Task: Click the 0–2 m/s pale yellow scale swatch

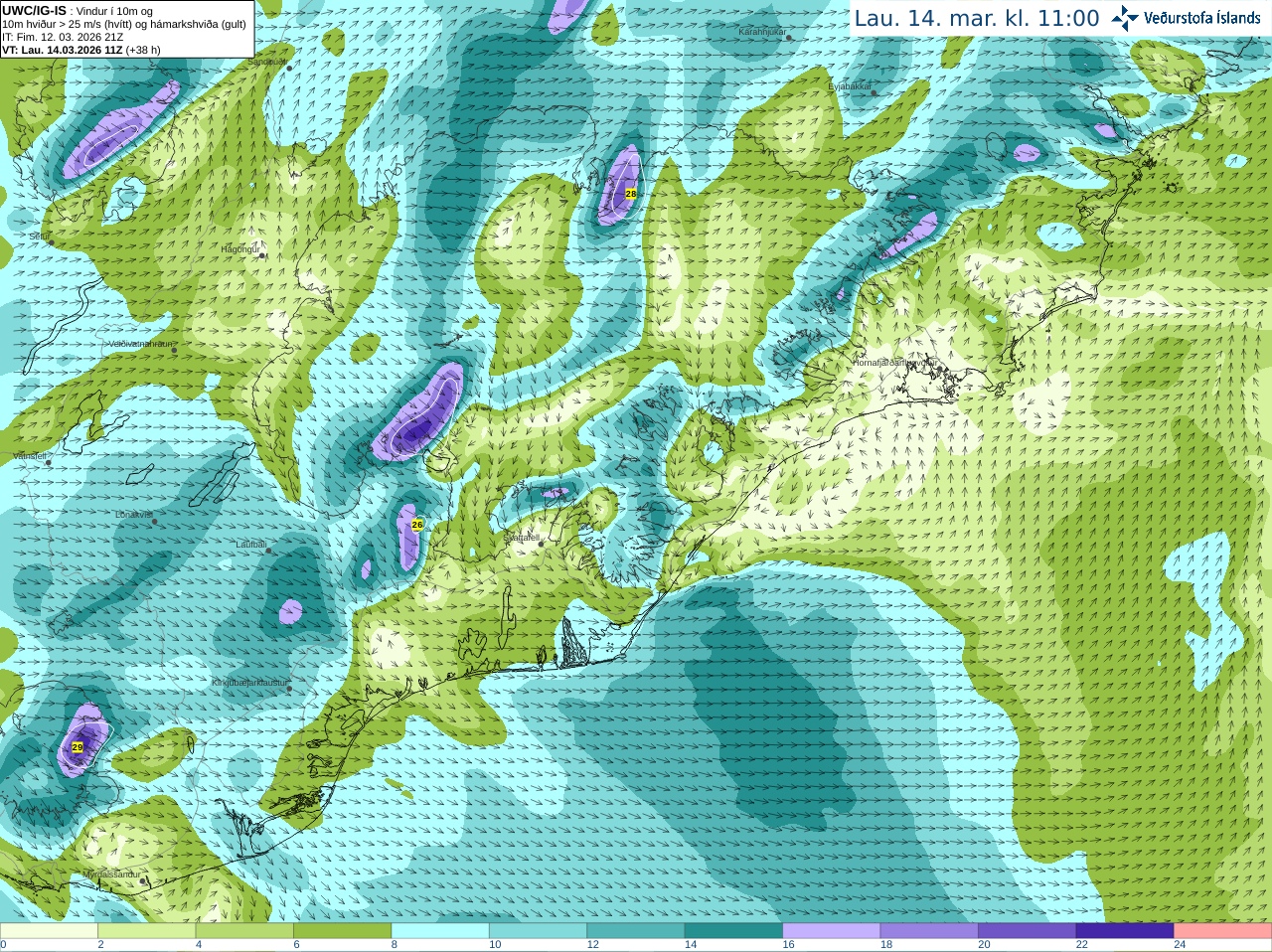Action: point(49,931)
